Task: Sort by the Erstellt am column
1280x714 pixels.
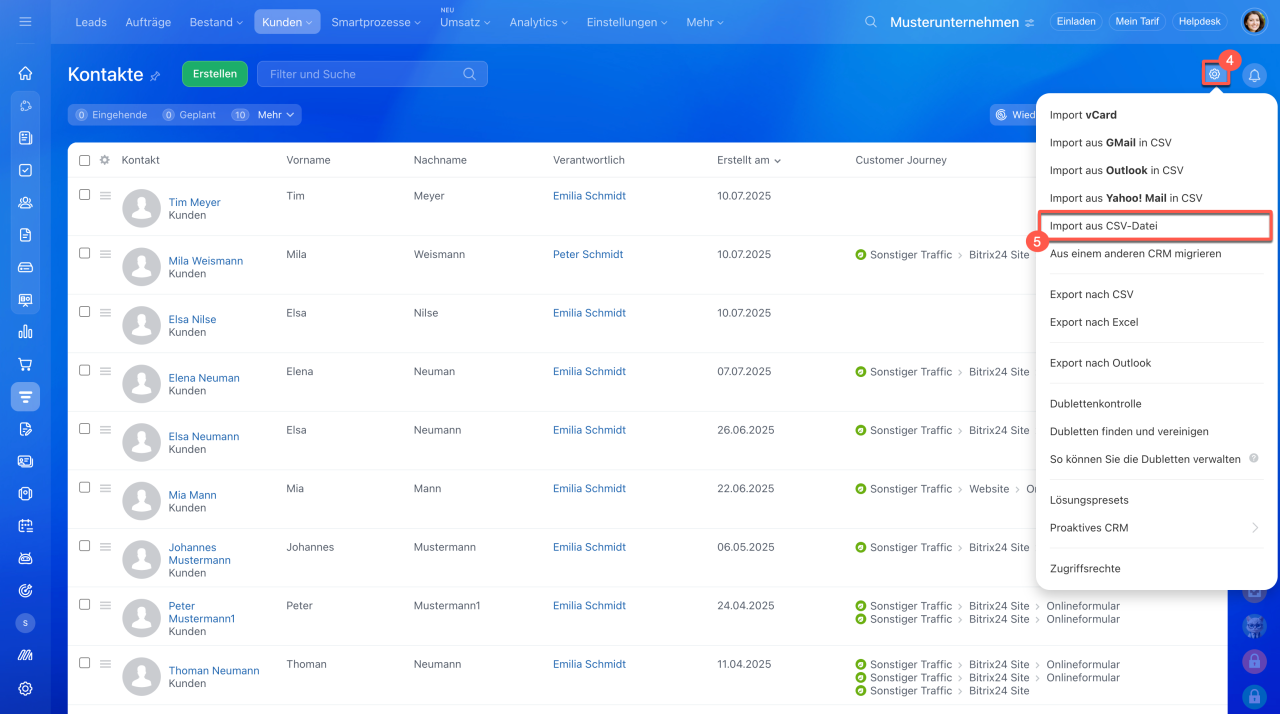Action: coord(749,160)
